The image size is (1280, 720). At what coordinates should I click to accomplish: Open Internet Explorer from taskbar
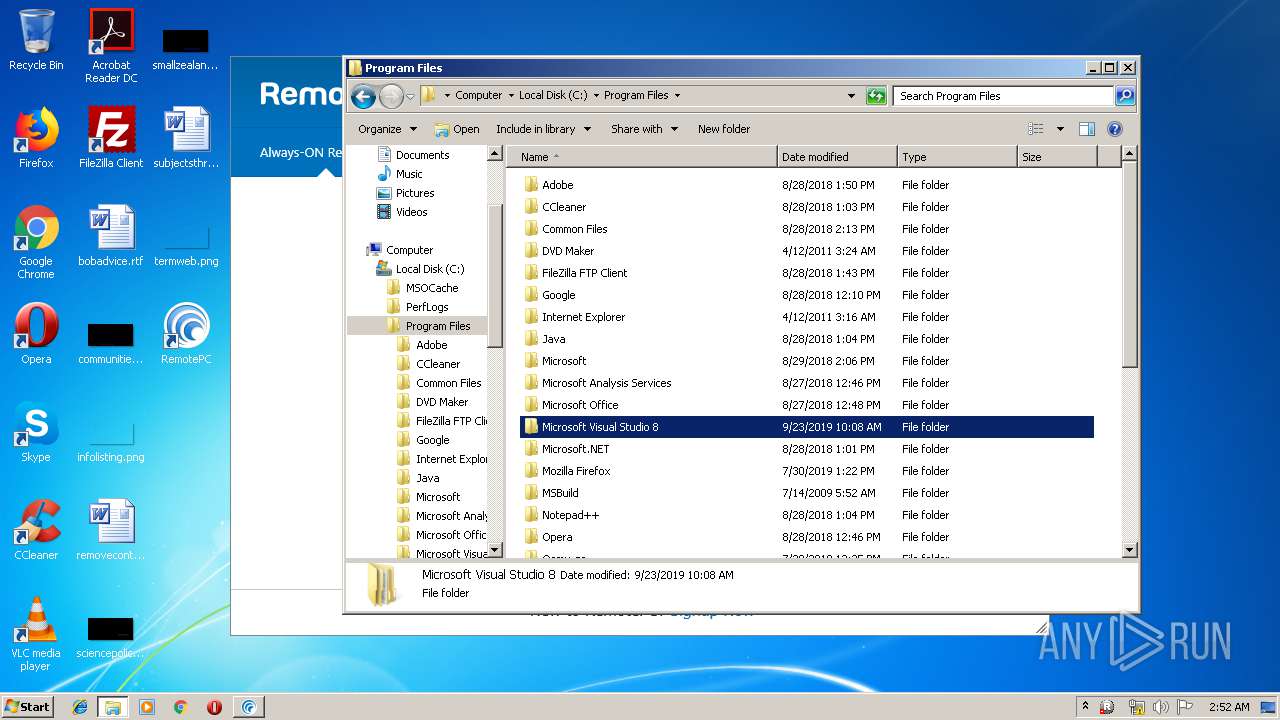coord(80,707)
